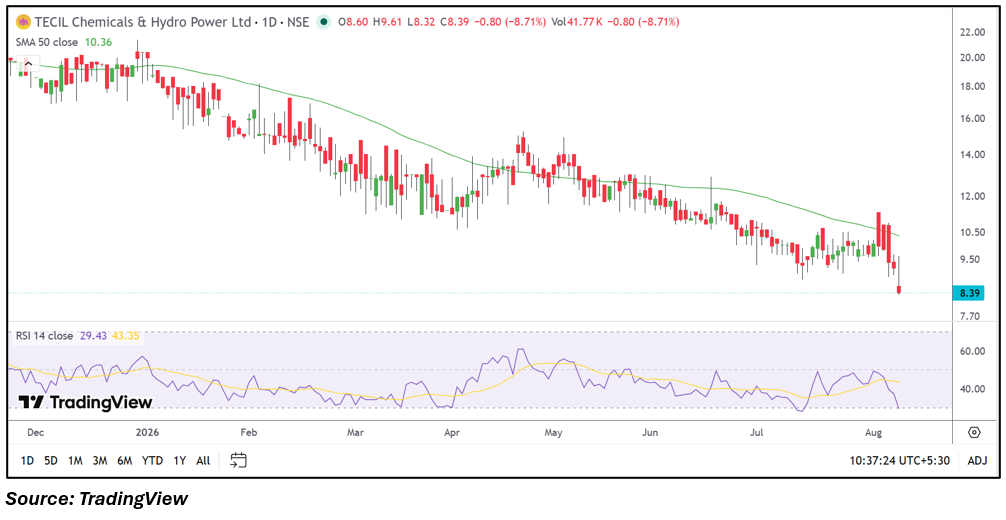Click the 7.70 price axis label
Screen dimensions: 1006x520
tap(970, 316)
